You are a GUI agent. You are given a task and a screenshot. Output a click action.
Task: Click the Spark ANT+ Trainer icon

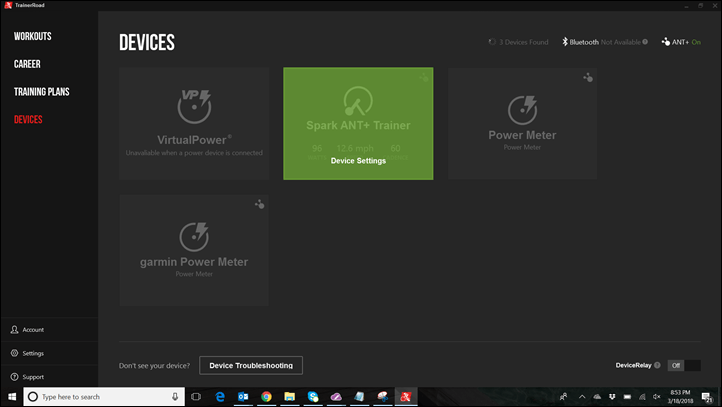tap(358, 101)
